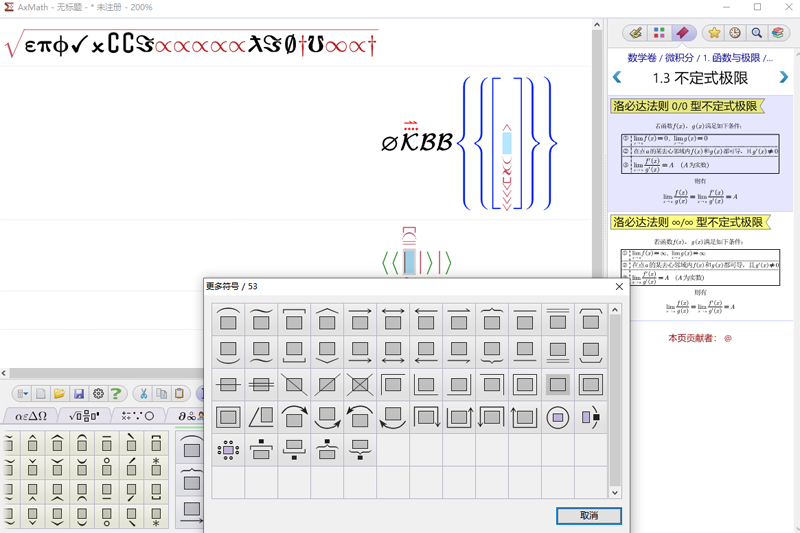The width and height of the screenshot is (800, 533).
Task: Click 取消 to cancel symbols dialog
Action: 589,516
